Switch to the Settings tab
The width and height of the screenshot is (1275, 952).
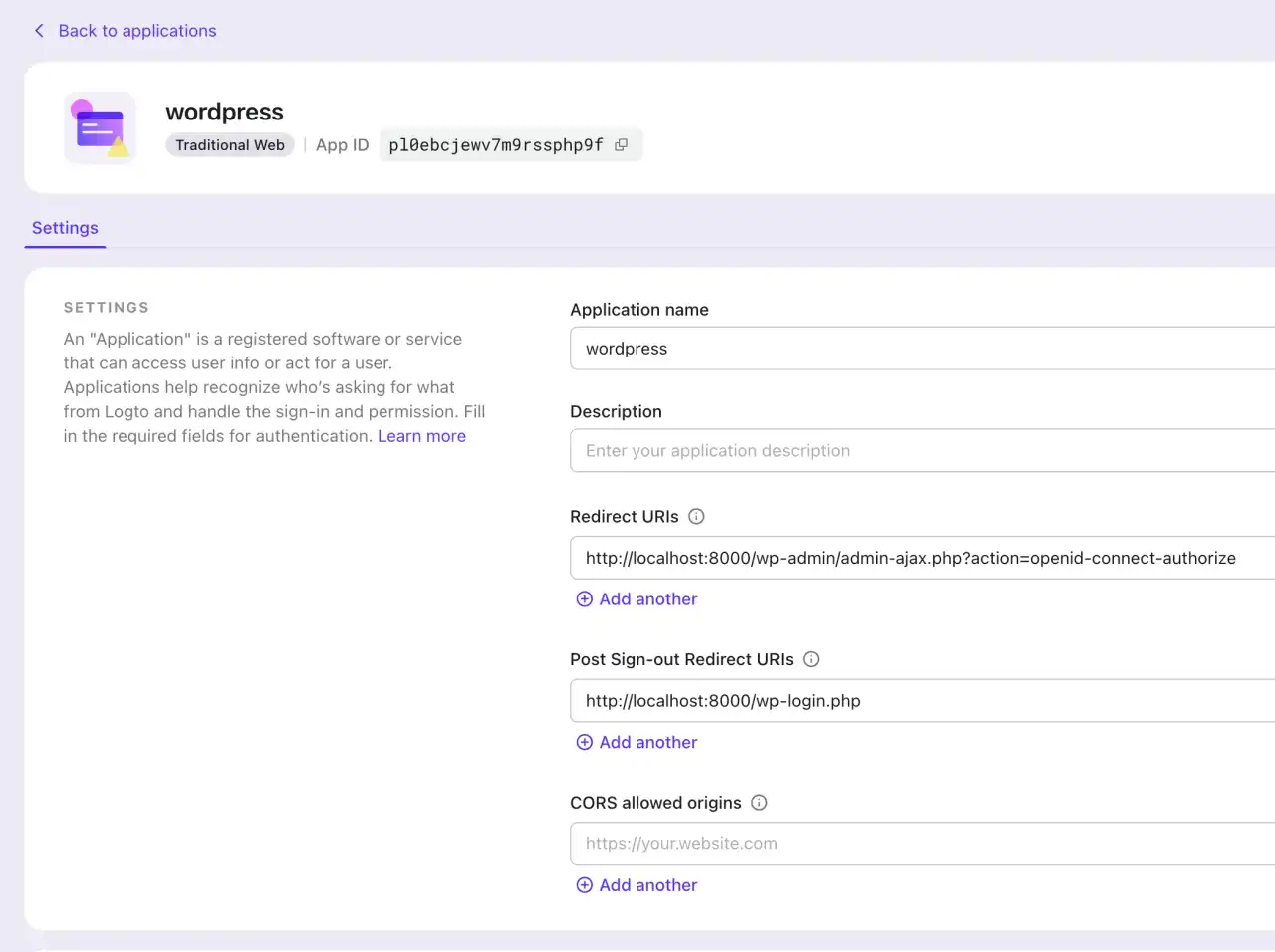(x=64, y=227)
